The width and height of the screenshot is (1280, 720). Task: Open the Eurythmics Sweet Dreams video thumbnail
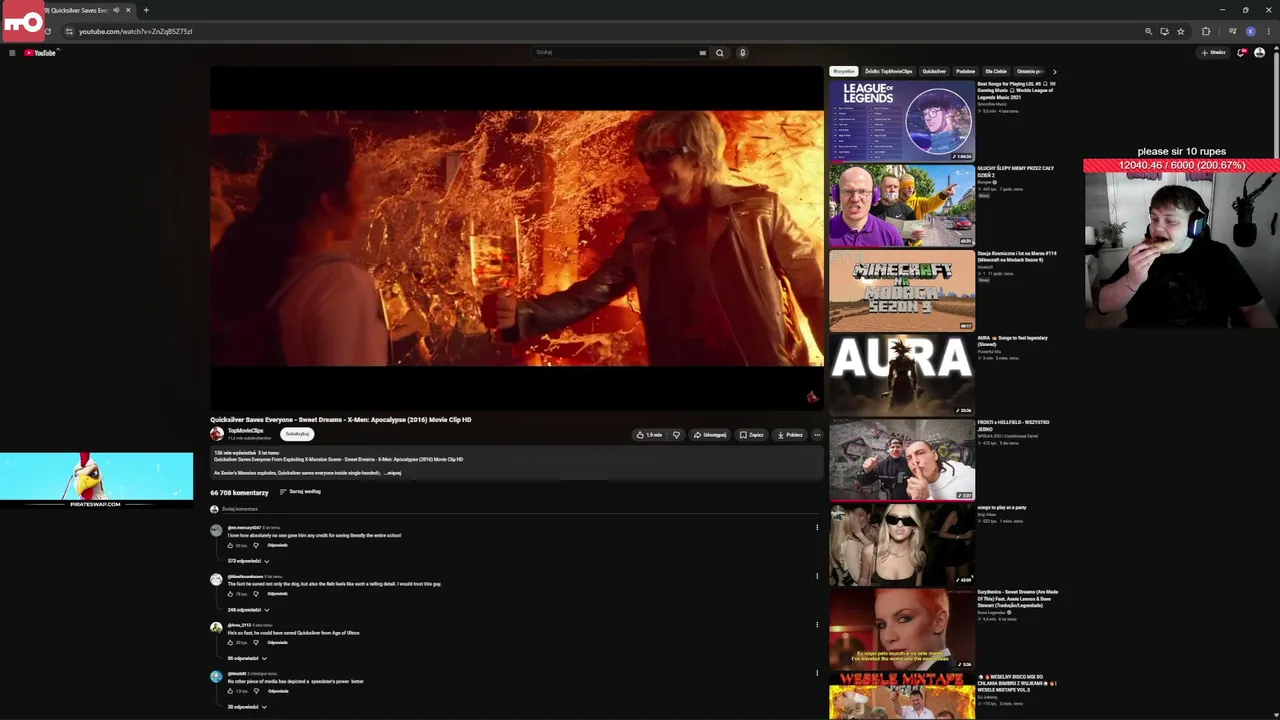(902, 629)
